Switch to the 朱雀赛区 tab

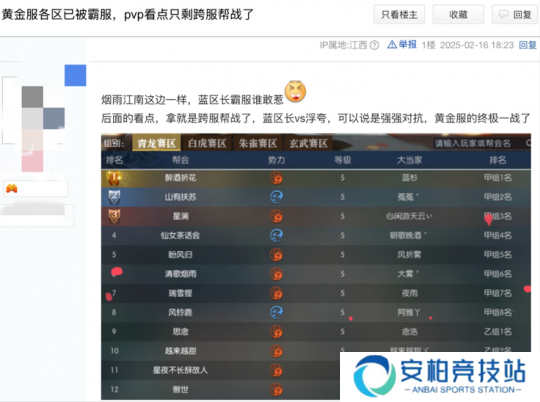(x=258, y=143)
